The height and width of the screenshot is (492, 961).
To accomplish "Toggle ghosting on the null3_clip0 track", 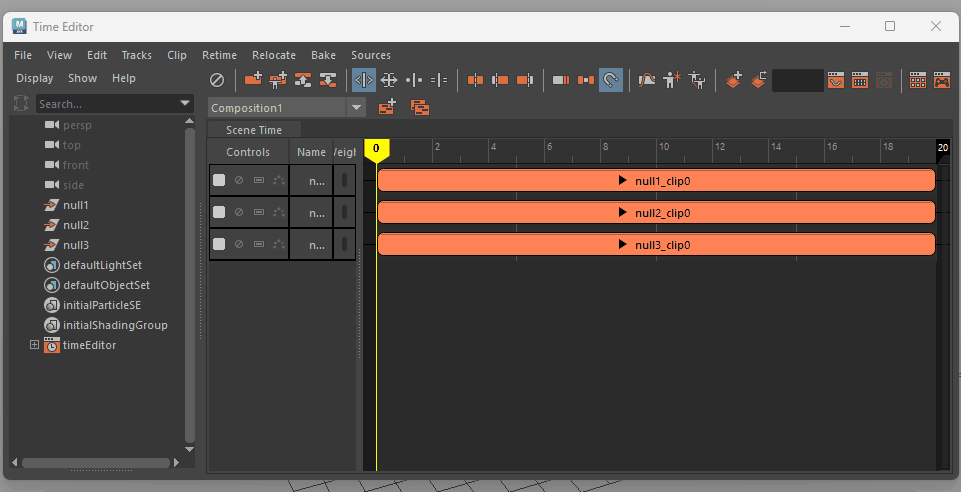I will 279,244.
